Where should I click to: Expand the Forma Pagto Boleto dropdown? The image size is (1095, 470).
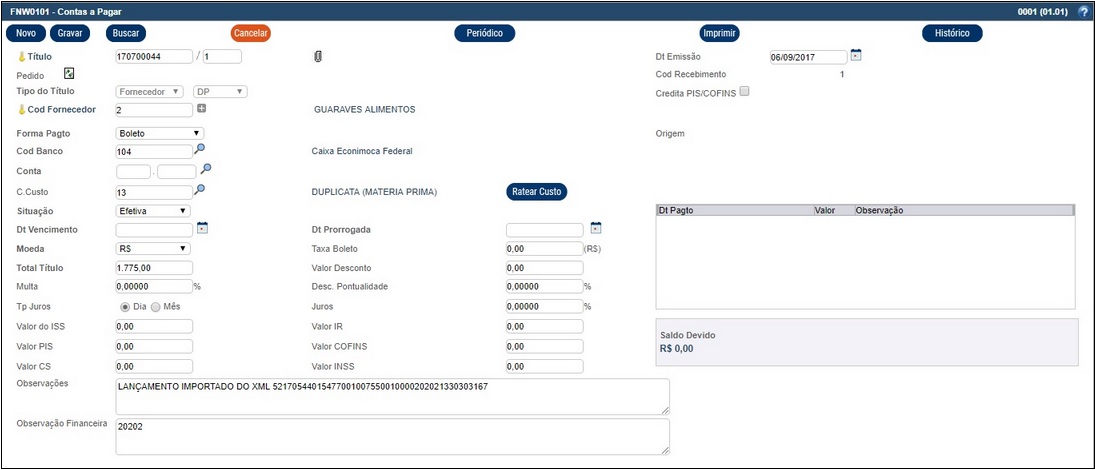(x=160, y=133)
